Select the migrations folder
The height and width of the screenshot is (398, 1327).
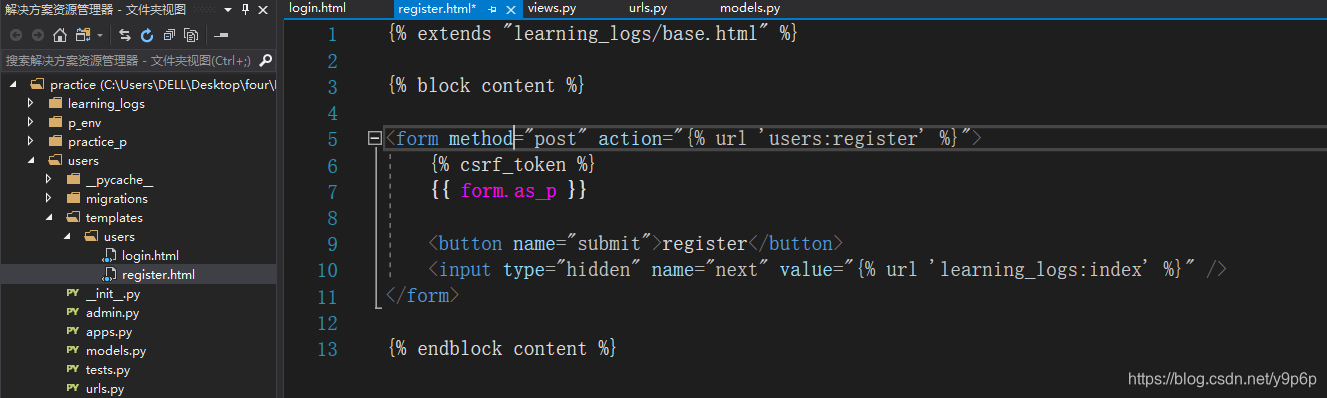[x=117, y=198]
